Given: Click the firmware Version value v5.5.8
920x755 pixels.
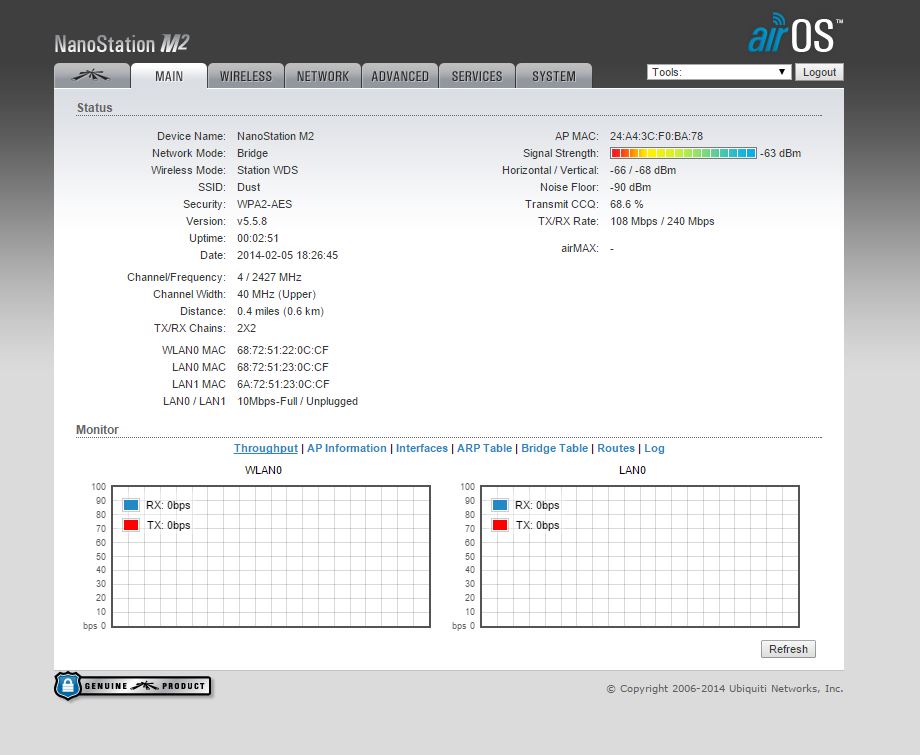Looking at the screenshot, I should coord(252,221).
